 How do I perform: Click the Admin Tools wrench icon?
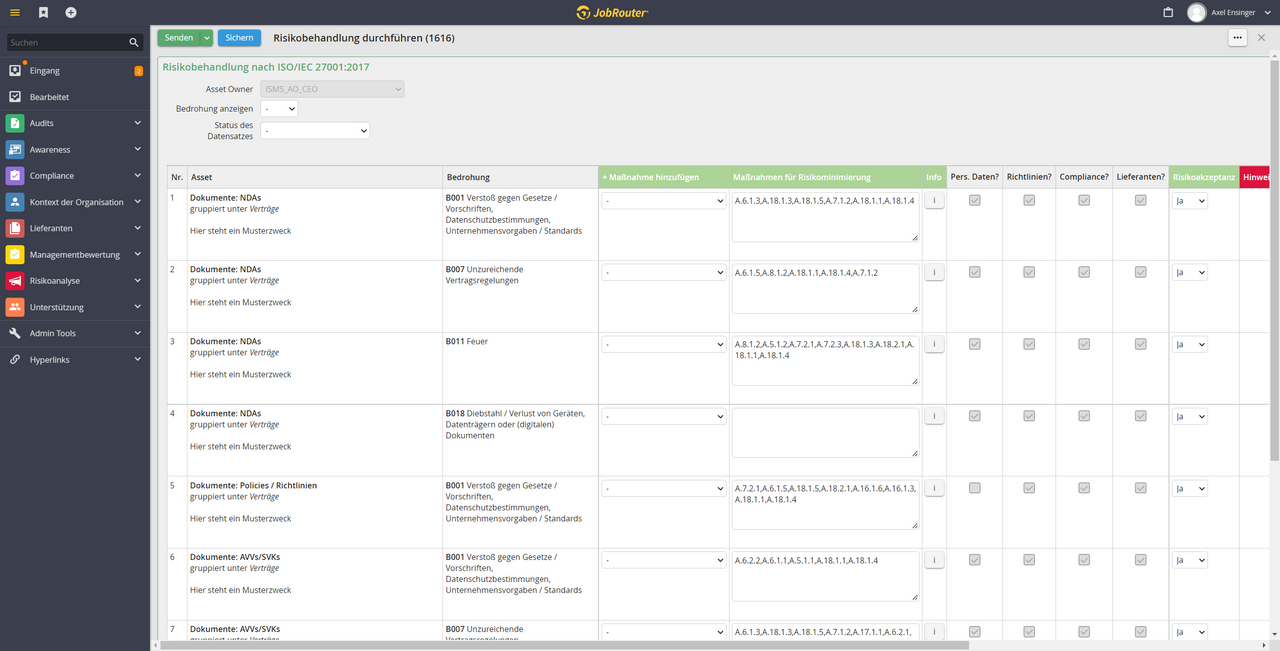pyautogui.click(x=15, y=333)
